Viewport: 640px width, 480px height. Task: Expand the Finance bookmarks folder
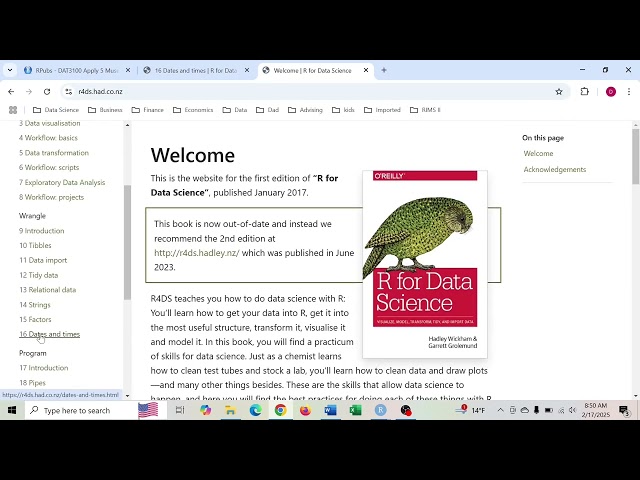(x=147, y=110)
